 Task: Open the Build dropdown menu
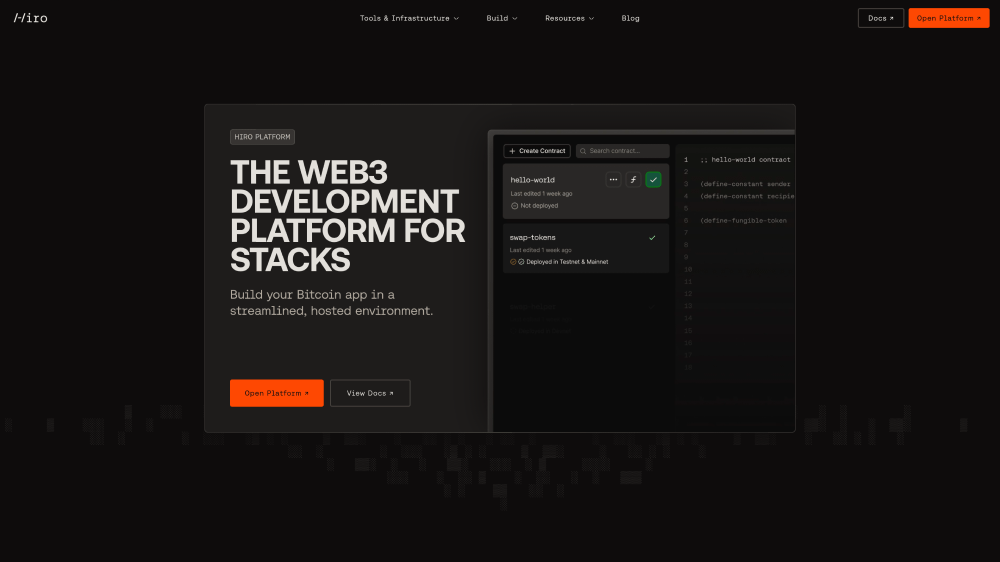click(x=501, y=18)
